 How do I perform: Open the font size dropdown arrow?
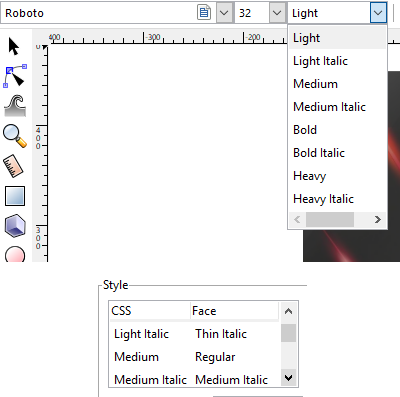(277, 13)
